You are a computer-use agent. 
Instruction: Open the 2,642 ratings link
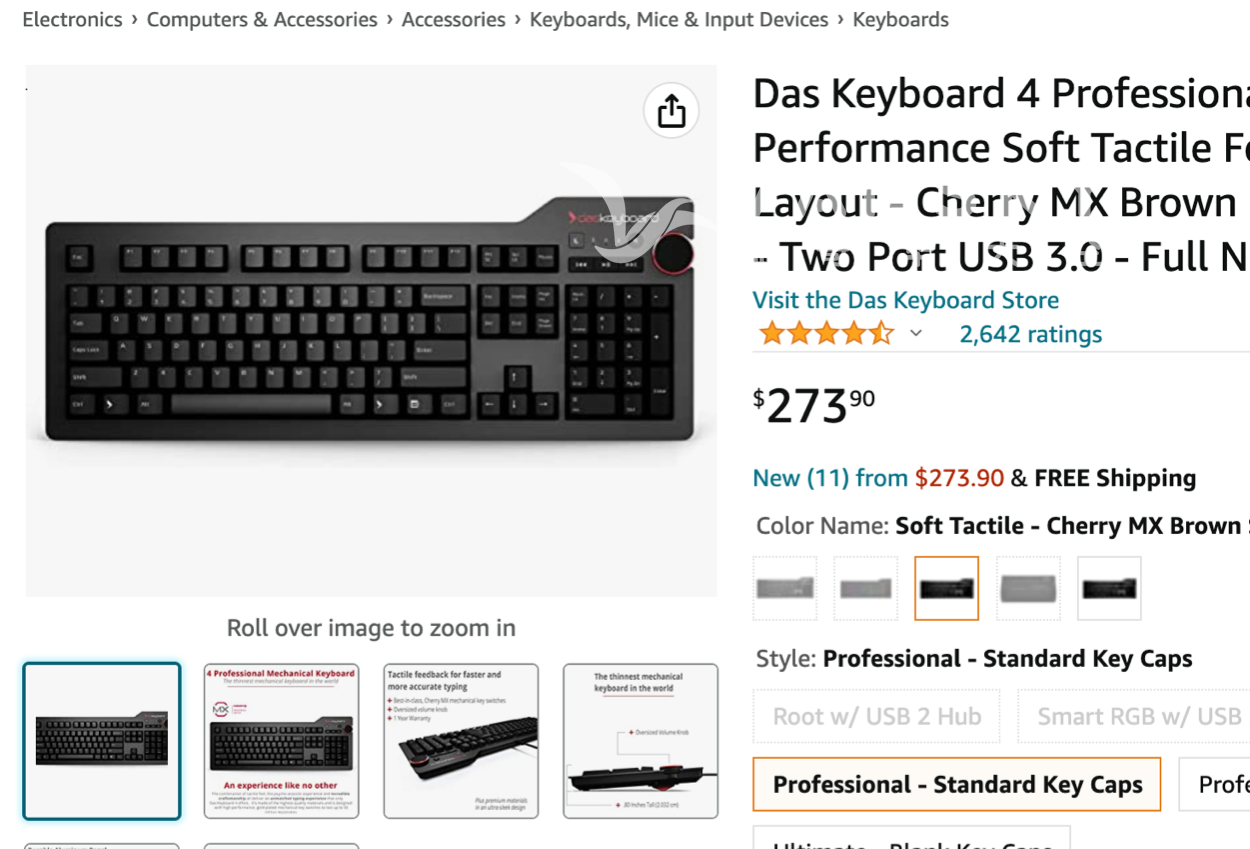[x=1030, y=334]
